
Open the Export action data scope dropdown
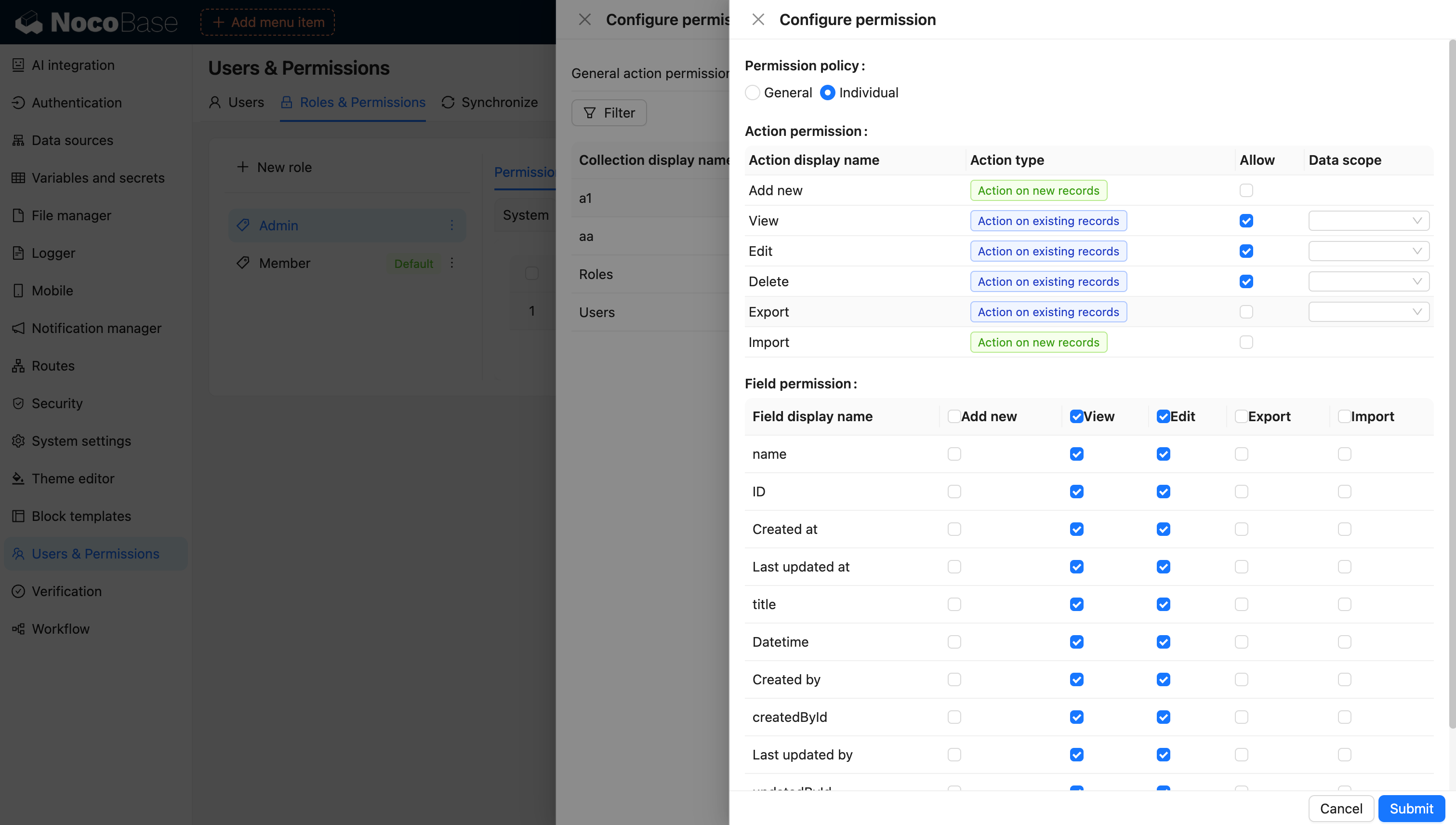[1368, 312]
